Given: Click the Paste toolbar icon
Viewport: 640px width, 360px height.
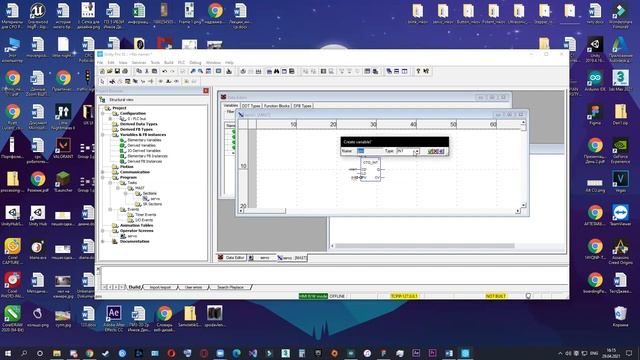Looking at the screenshot, I should [x=154, y=71].
